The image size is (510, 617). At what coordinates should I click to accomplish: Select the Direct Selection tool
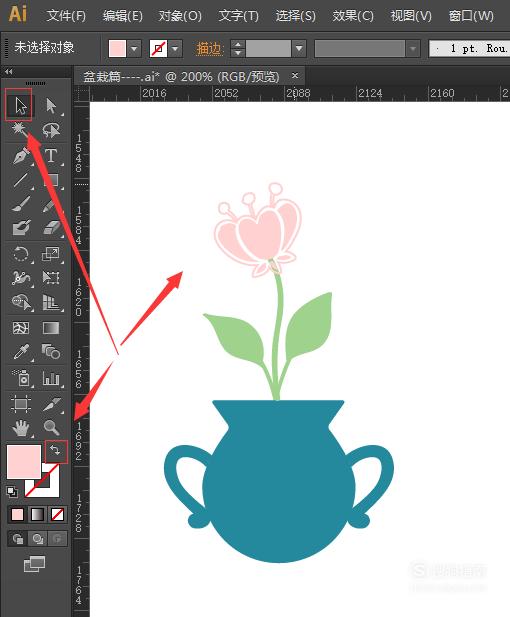pos(51,105)
